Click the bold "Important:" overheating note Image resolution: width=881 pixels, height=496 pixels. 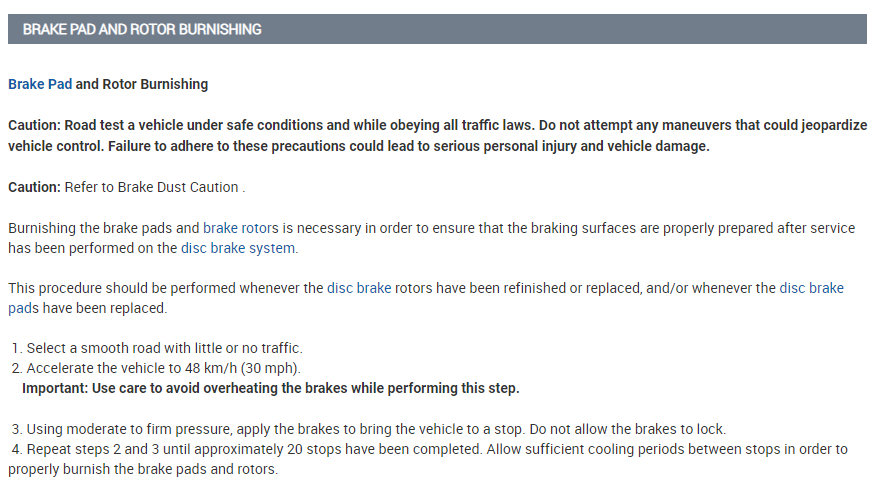click(270, 388)
